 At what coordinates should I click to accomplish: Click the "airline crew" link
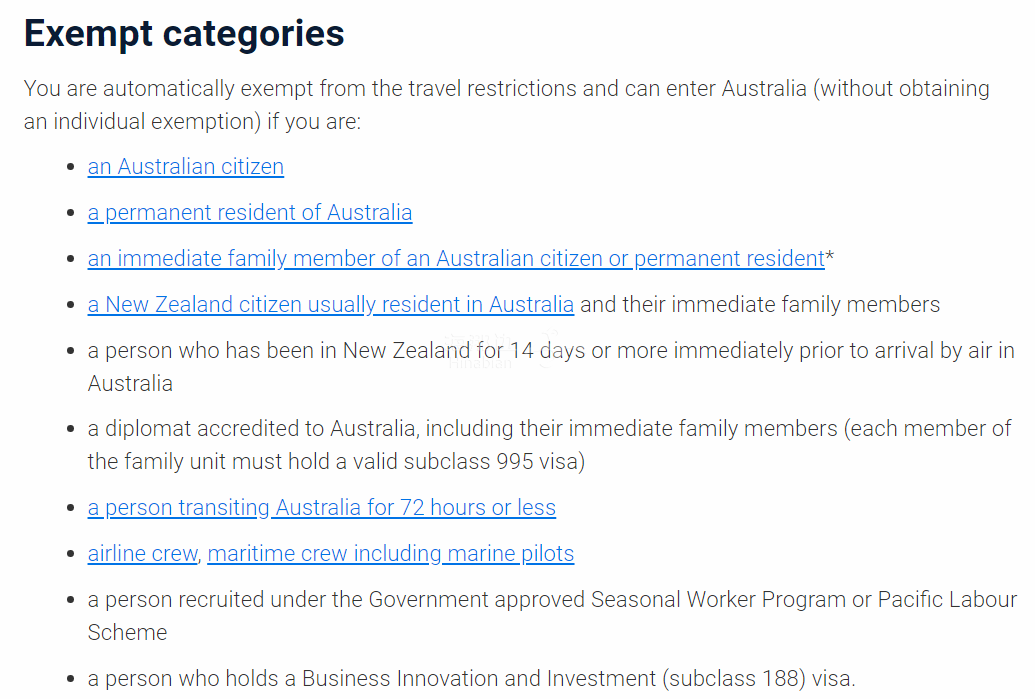(142, 554)
